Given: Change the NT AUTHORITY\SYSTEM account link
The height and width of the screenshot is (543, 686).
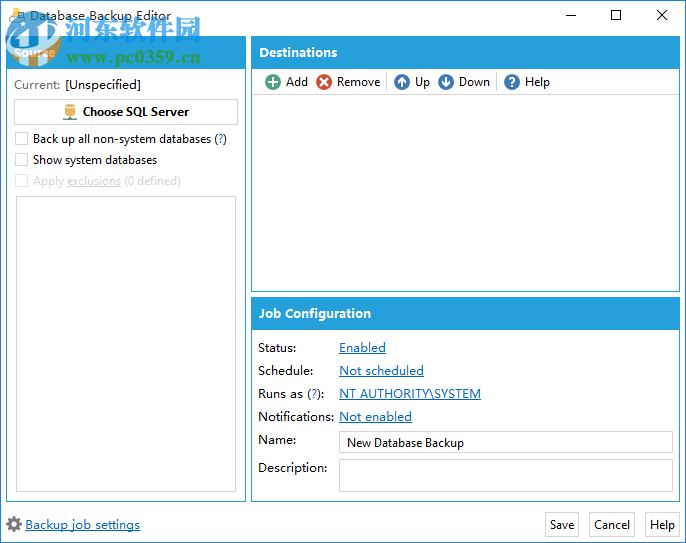Looking at the screenshot, I should point(410,394).
